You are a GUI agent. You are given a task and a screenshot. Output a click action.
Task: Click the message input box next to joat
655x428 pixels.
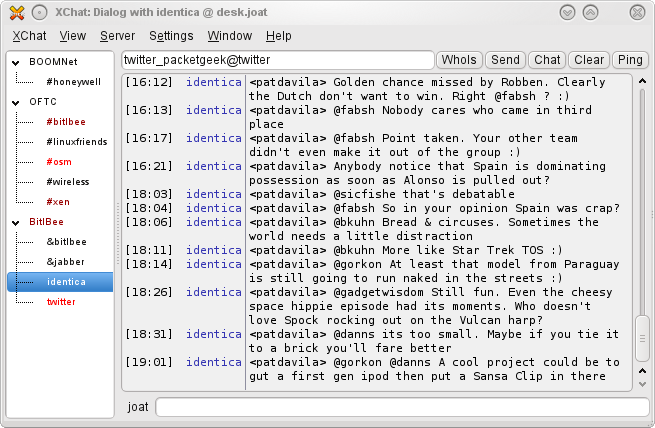(402, 407)
